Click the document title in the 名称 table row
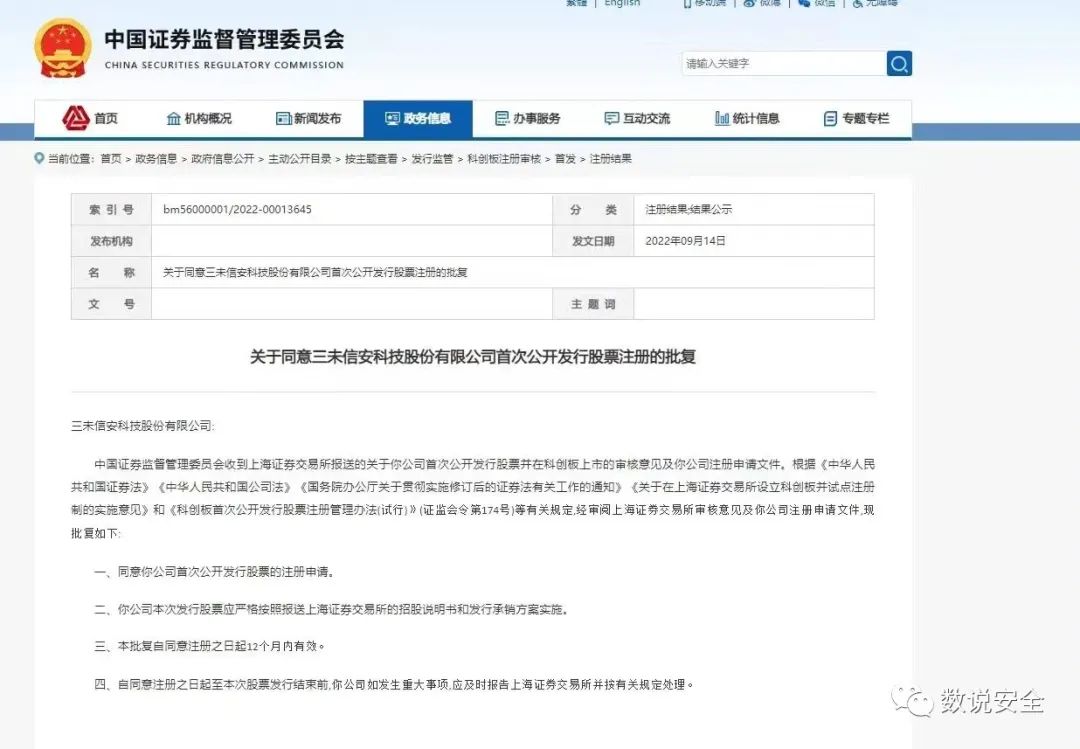1080x749 pixels. tap(315, 272)
